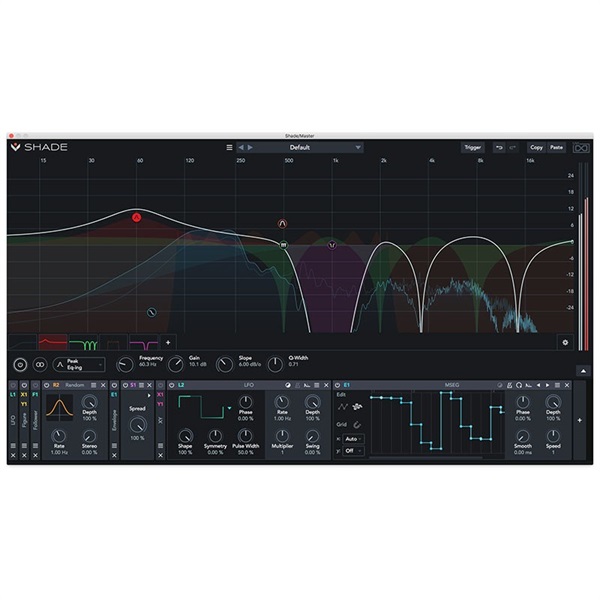Image resolution: width=600 pixels, height=600 pixels.
Task: Click the Copy button
Action: (536, 147)
